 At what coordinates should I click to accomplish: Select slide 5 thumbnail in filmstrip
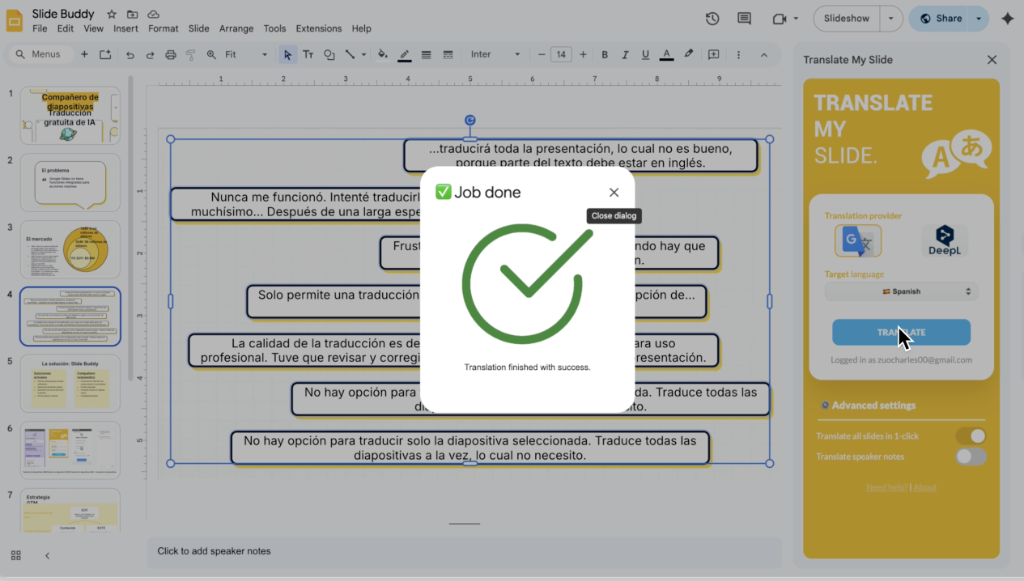point(70,382)
